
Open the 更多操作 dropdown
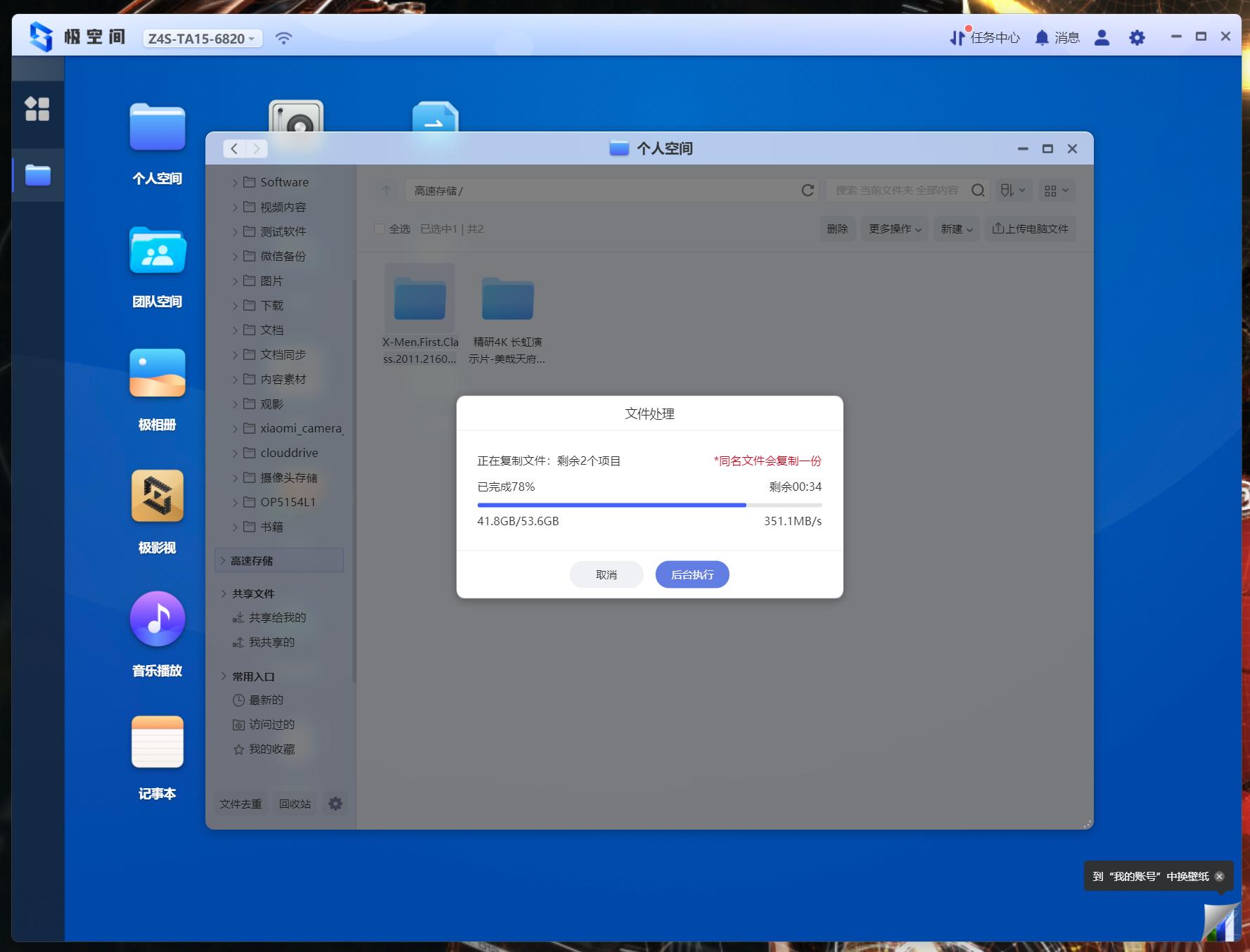(x=894, y=229)
